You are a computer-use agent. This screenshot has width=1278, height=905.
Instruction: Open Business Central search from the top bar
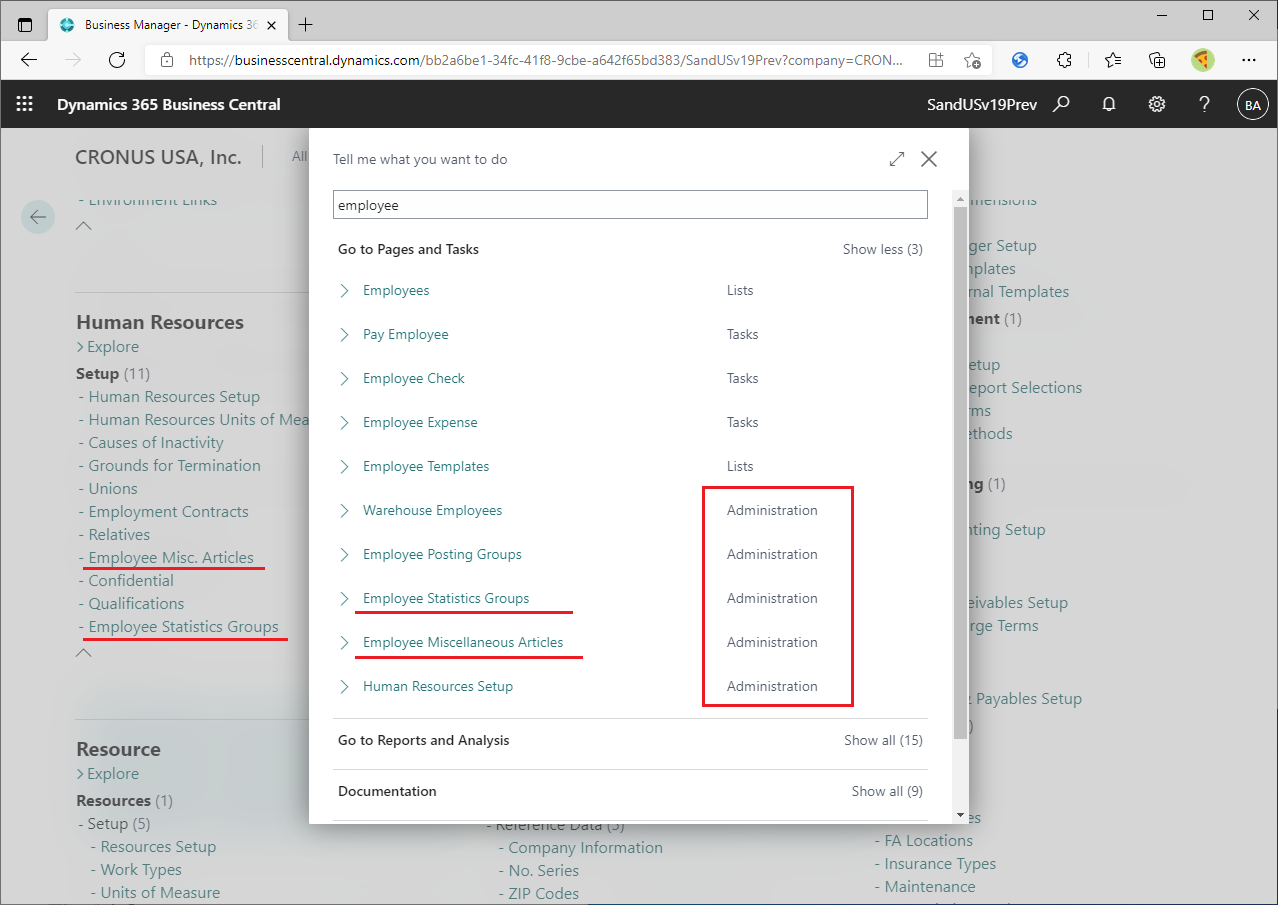[x=1061, y=103]
